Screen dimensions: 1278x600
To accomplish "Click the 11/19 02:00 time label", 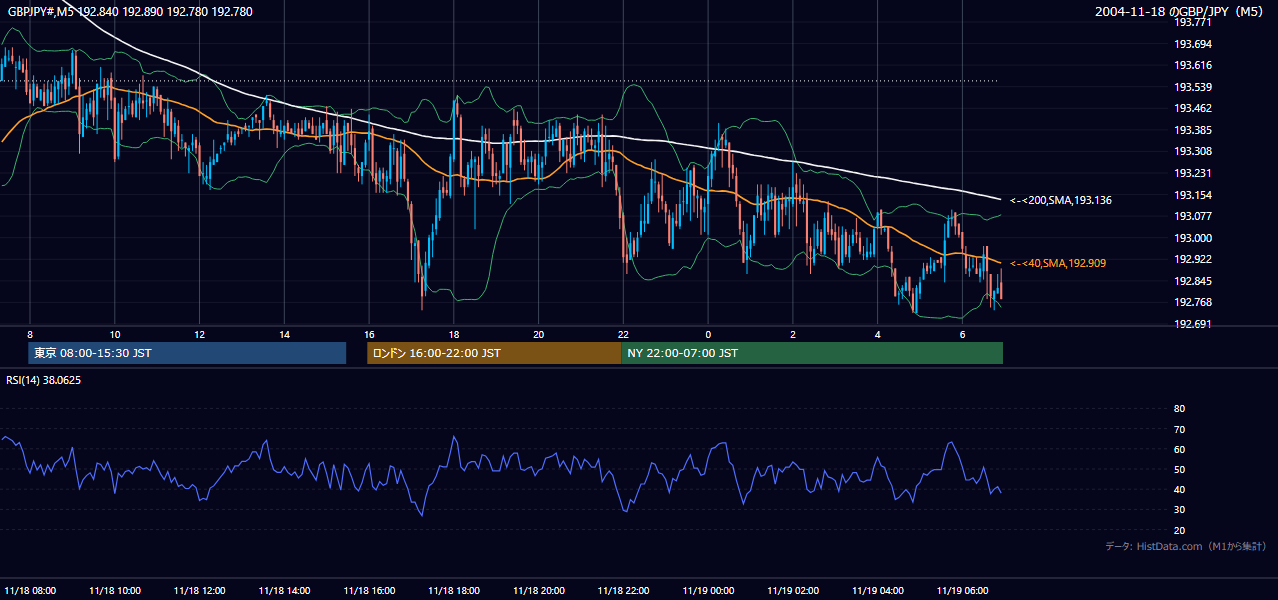I will click(x=794, y=590).
